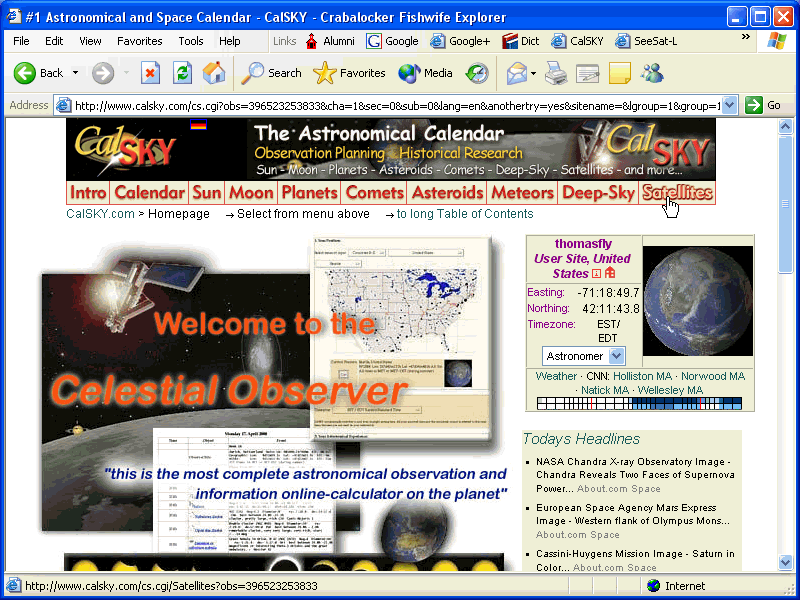Click the CalSKY.com breadcrumb link
This screenshot has height=600, width=800.
click(101, 214)
